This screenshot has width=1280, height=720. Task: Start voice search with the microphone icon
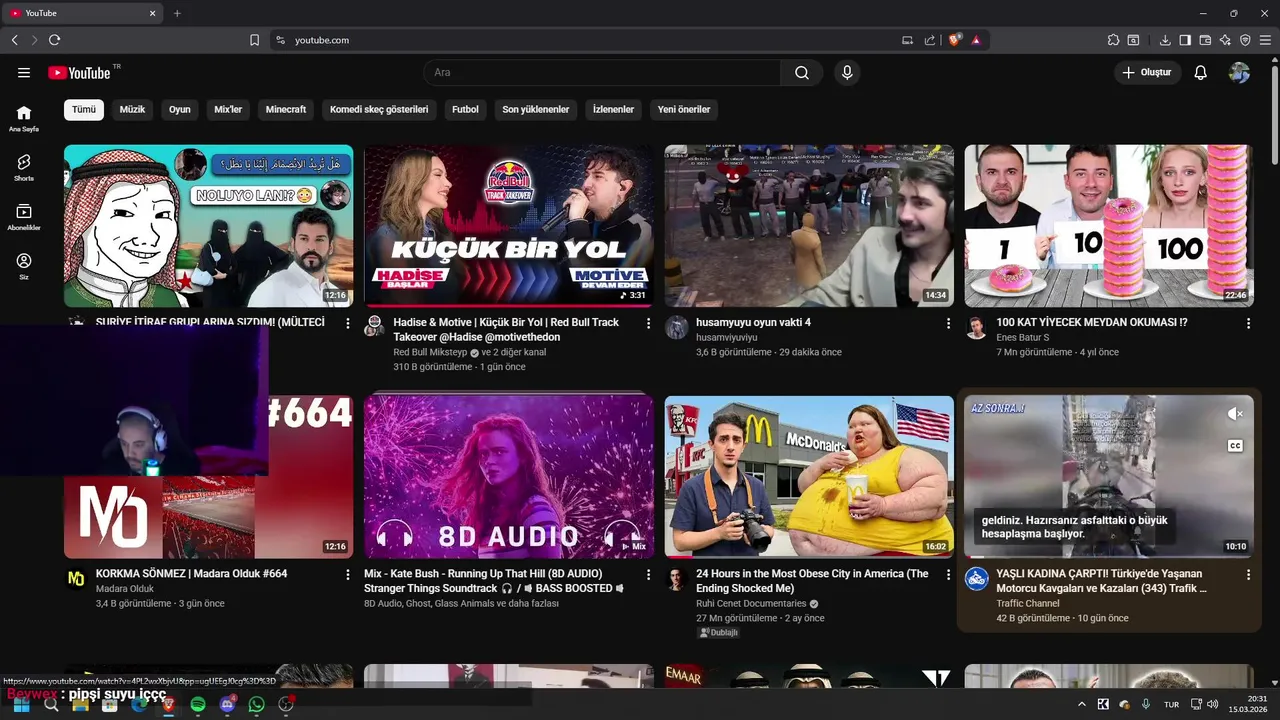847,73
